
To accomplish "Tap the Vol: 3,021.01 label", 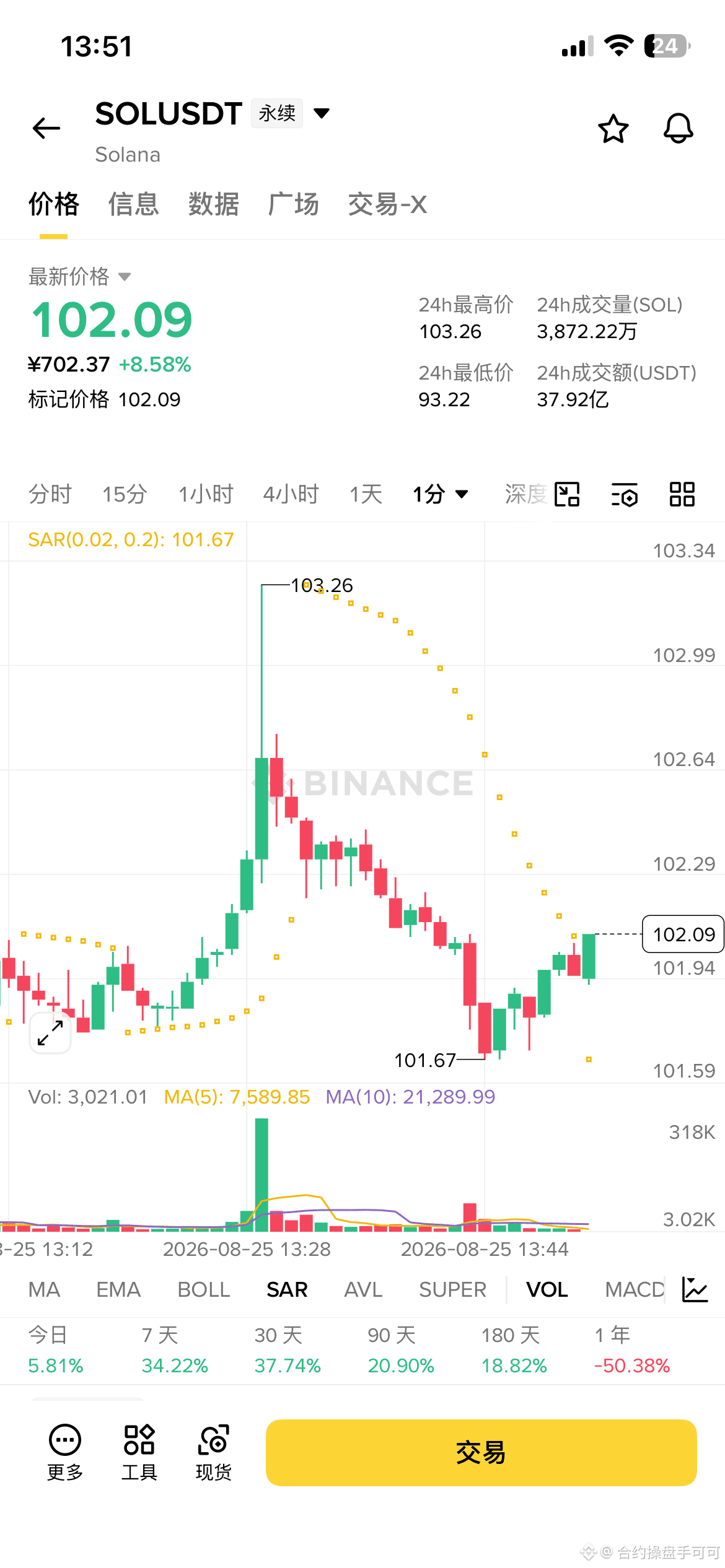I will [x=88, y=1097].
